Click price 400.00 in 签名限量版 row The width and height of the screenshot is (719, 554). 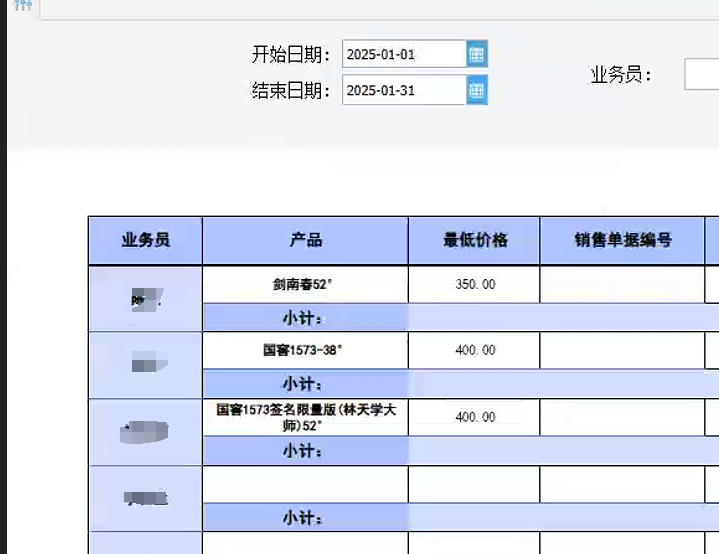pyautogui.click(x=474, y=417)
